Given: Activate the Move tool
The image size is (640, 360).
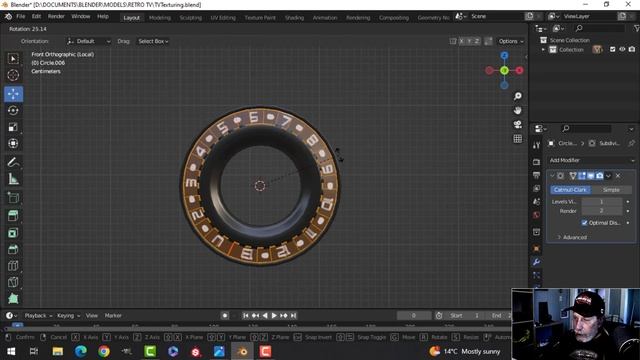Looking at the screenshot, I should pos(13,93).
